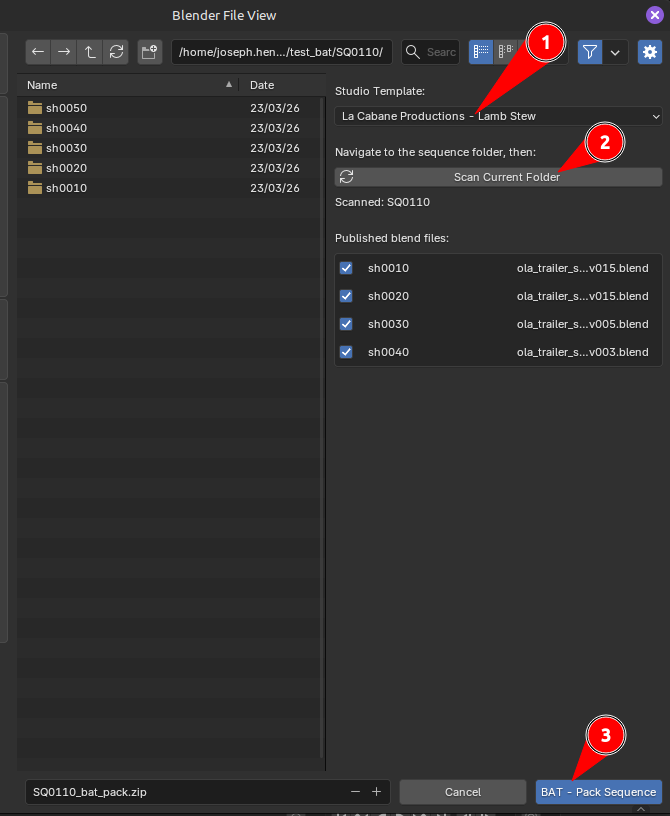Go to parent directory arrow
Image resolution: width=670 pixels, height=816 pixels.
(x=90, y=52)
